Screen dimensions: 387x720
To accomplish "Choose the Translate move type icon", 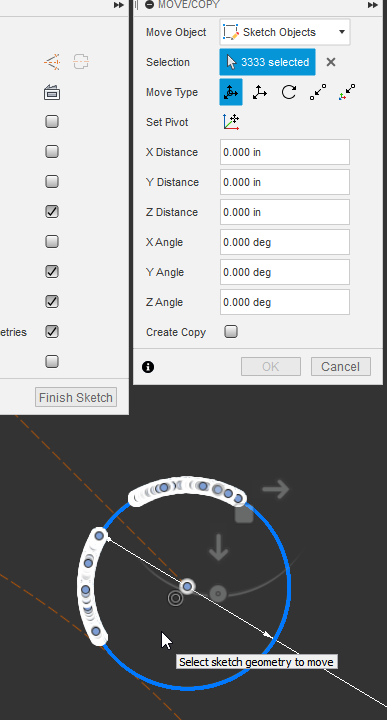I will pos(260,92).
